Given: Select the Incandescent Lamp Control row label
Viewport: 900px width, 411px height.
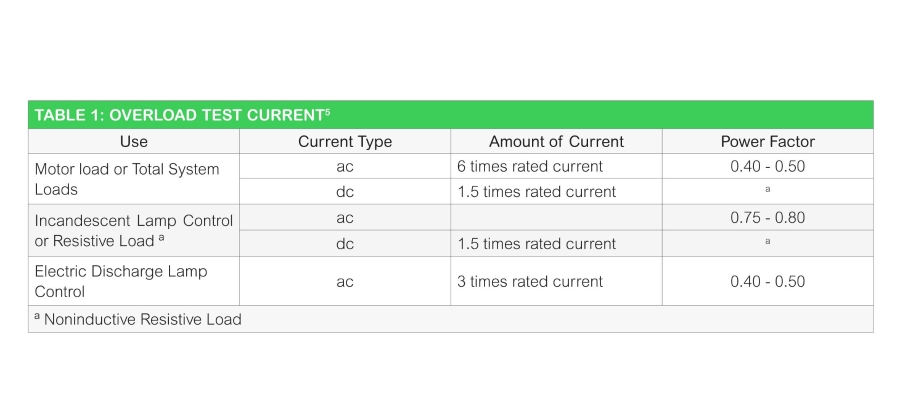Looking at the screenshot, I should pos(134,230).
